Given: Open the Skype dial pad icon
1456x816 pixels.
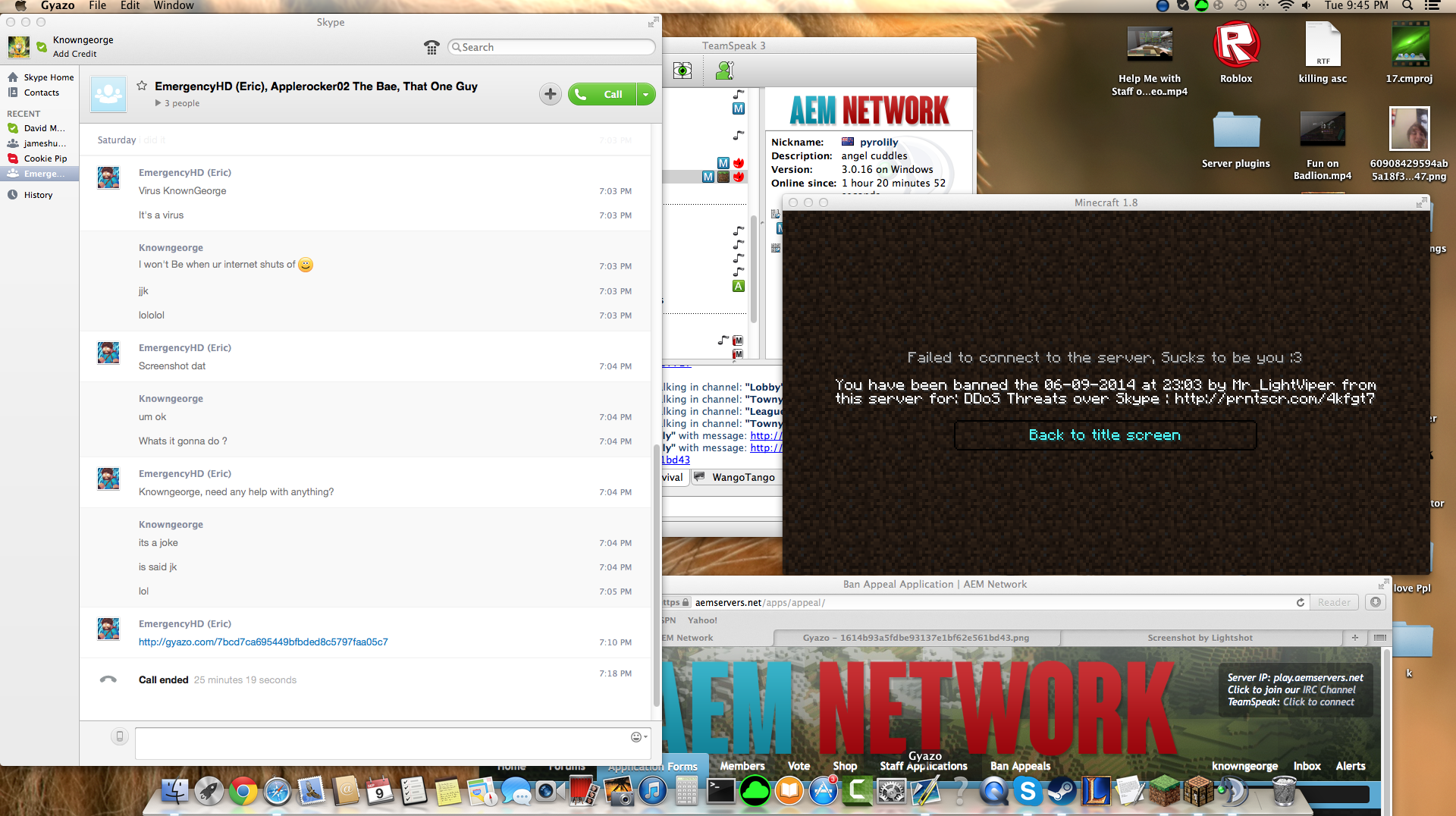Looking at the screenshot, I should pos(431,47).
